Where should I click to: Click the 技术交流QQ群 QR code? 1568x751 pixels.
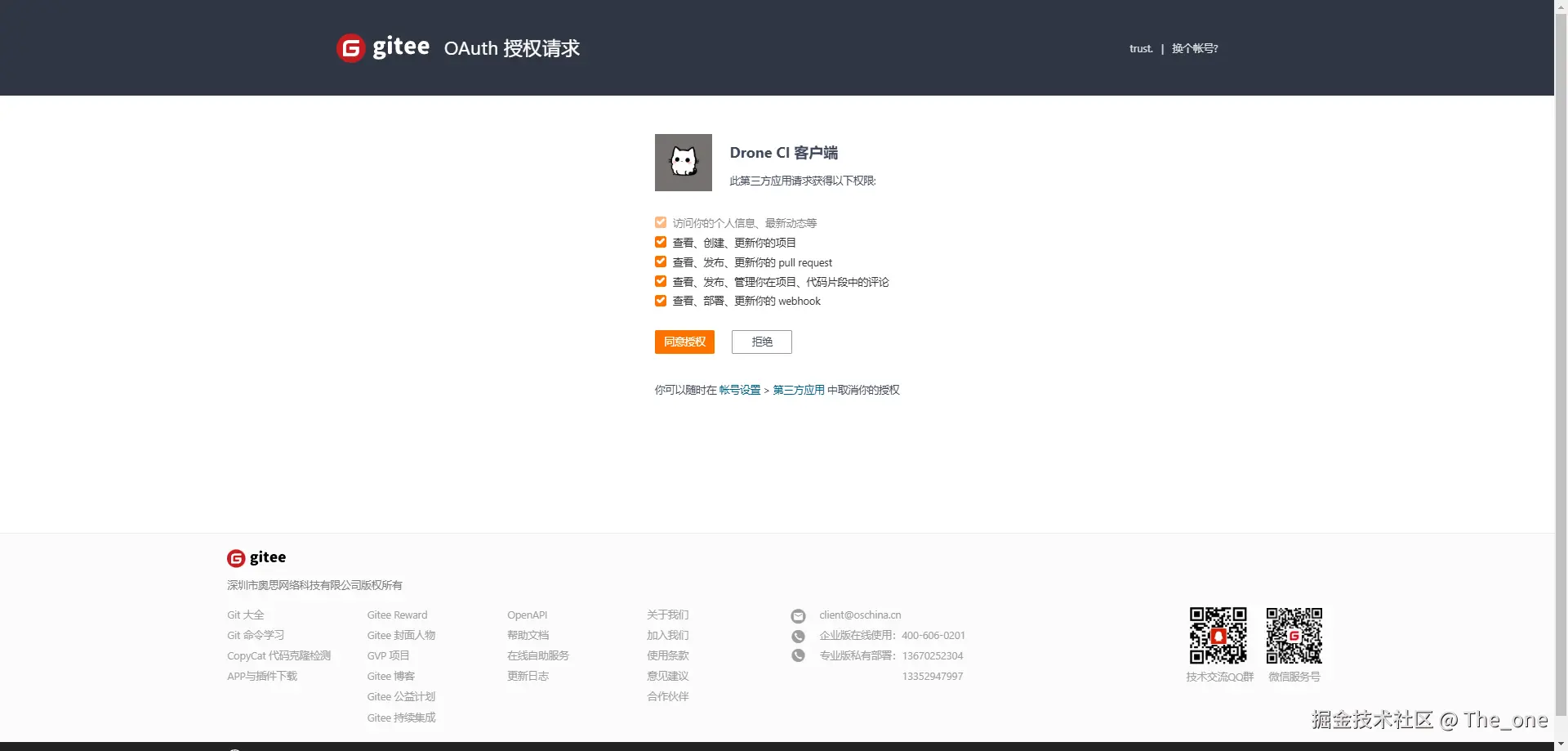coord(1218,635)
